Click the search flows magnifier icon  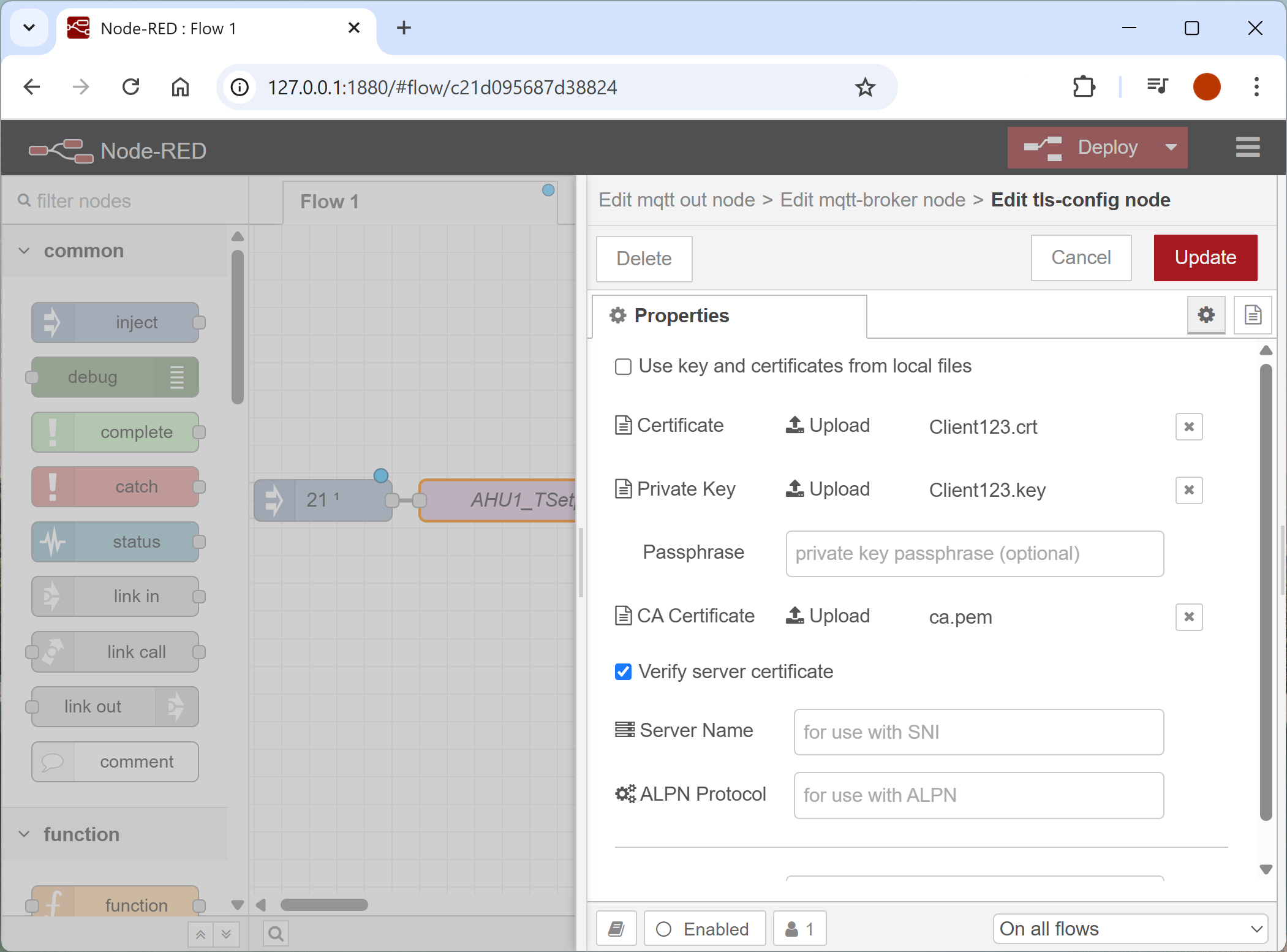coord(276,934)
